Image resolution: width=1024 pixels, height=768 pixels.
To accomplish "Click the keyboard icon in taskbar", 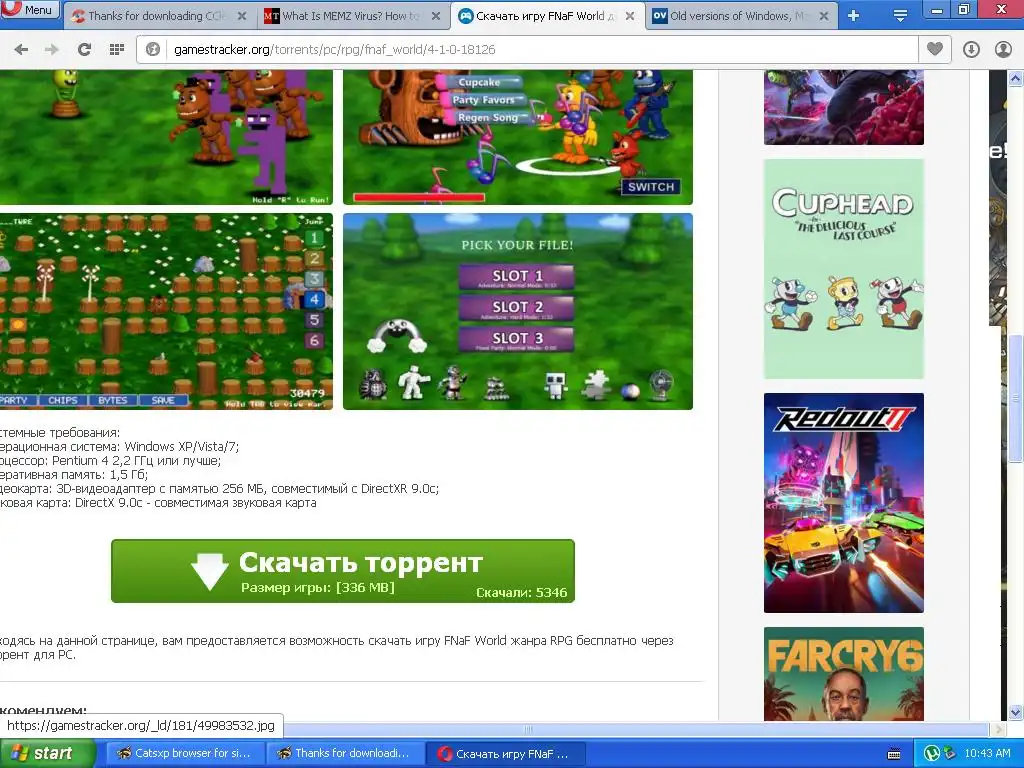I will (x=894, y=754).
